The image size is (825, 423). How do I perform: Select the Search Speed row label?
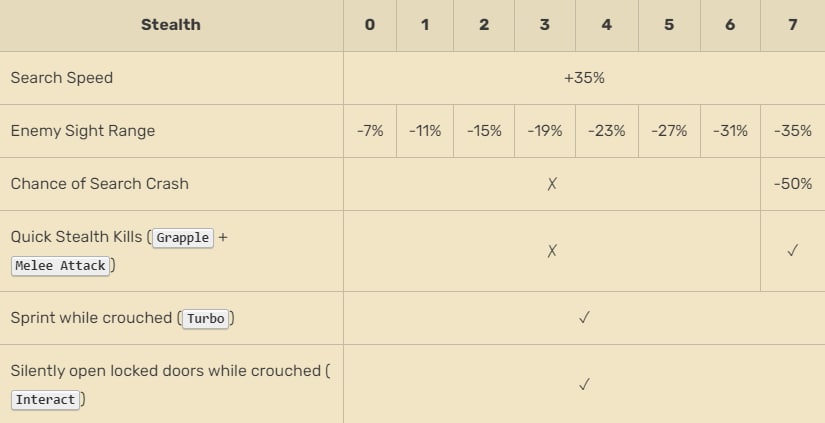(61, 78)
